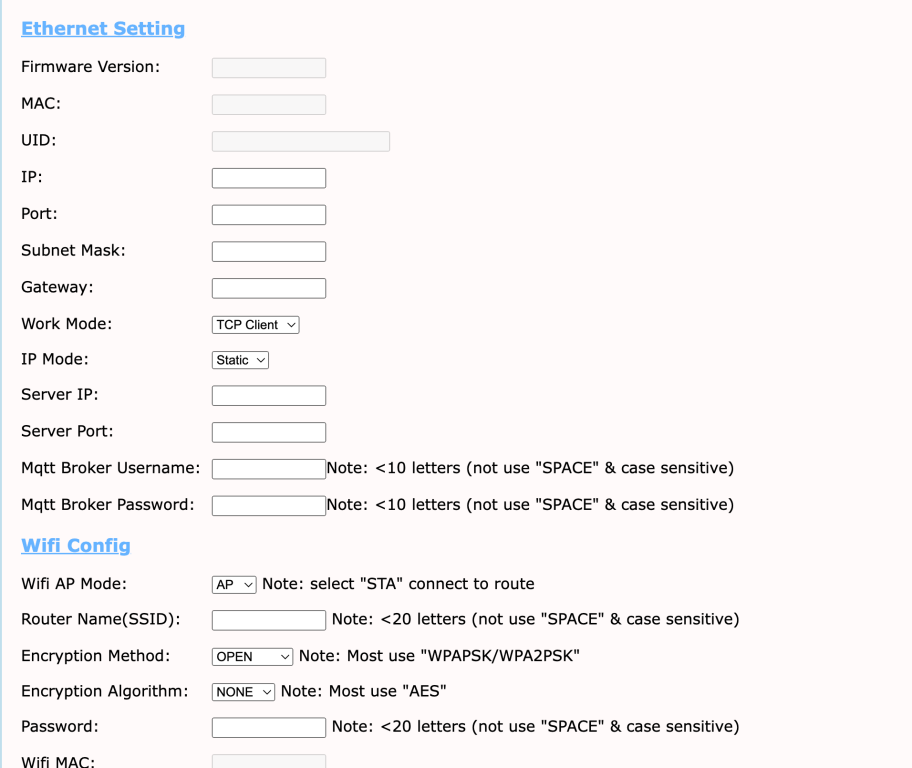This screenshot has height=768, width=912.
Task: Click the disabled Firmware Version field
Action: (x=268, y=68)
